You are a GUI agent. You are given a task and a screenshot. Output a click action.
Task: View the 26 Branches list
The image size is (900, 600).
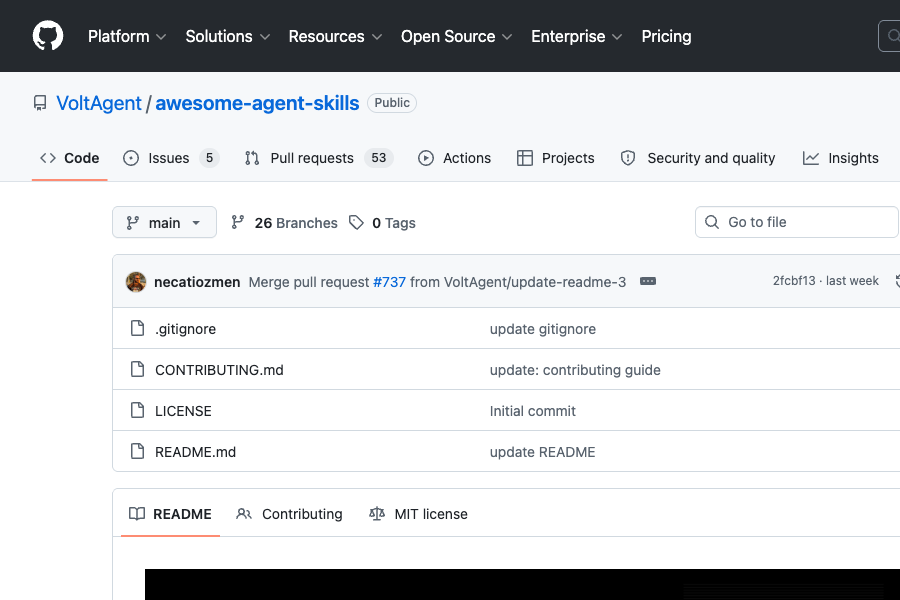click(284, 223)
